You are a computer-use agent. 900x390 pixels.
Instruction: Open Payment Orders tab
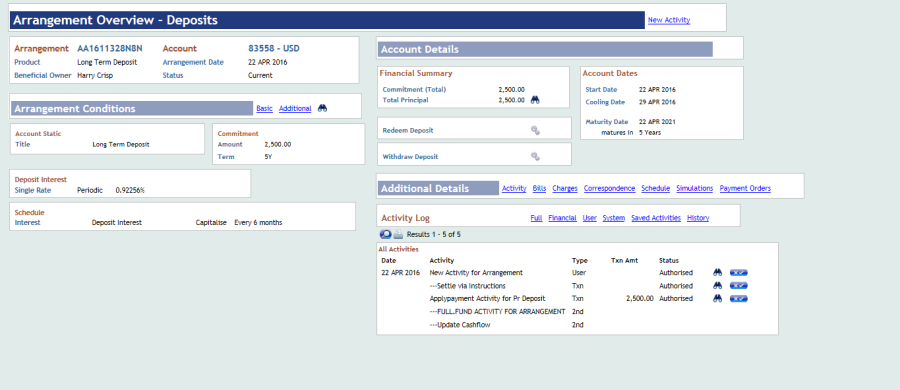point(745,188)
